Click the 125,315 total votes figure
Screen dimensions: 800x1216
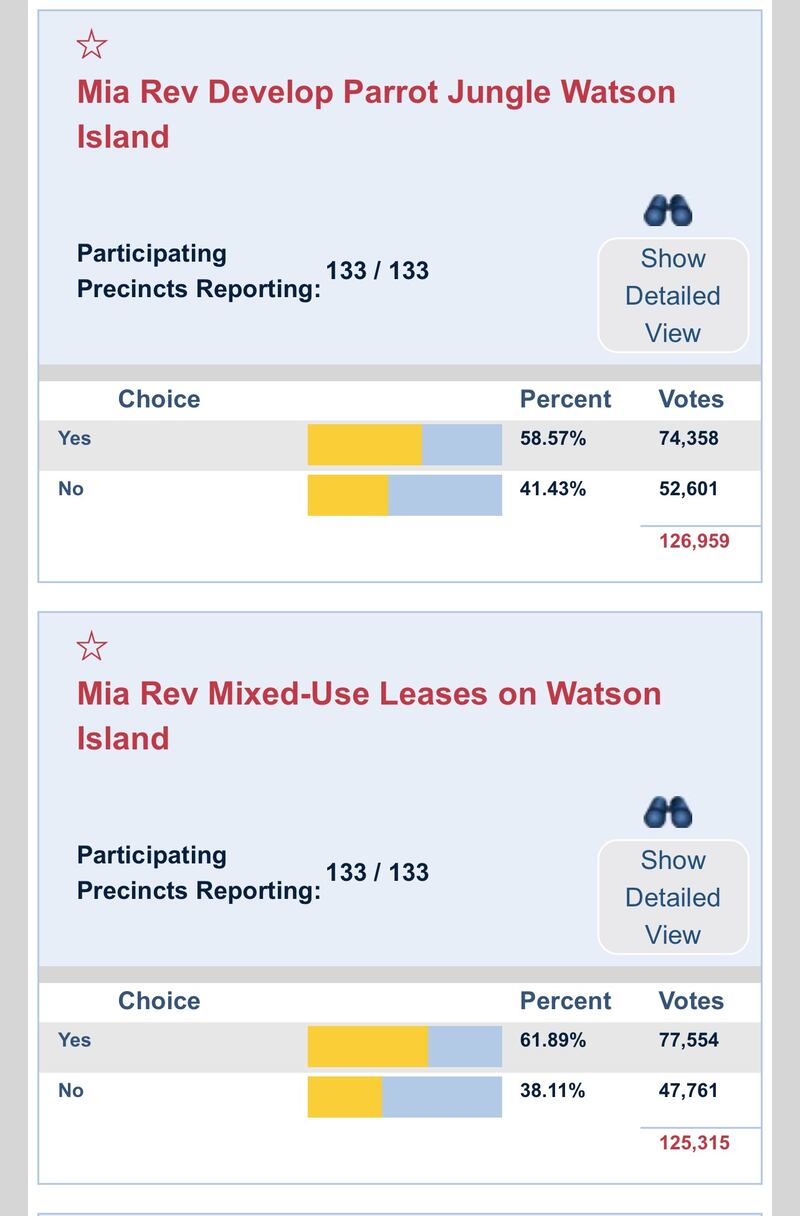tap(694, 1143)
